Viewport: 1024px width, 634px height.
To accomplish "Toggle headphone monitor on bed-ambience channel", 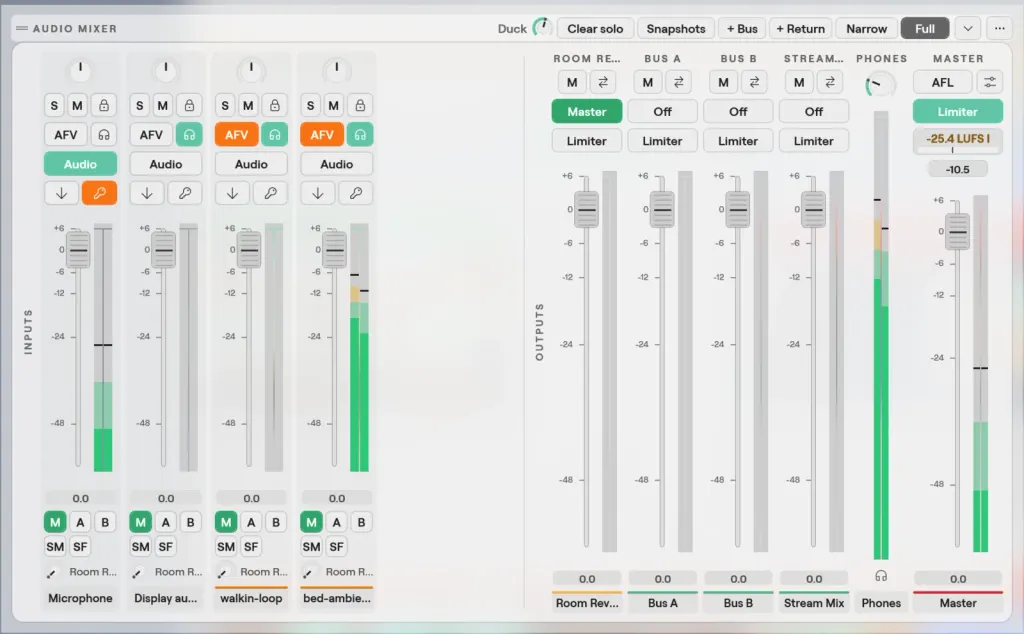I will (x=360, y=135).
